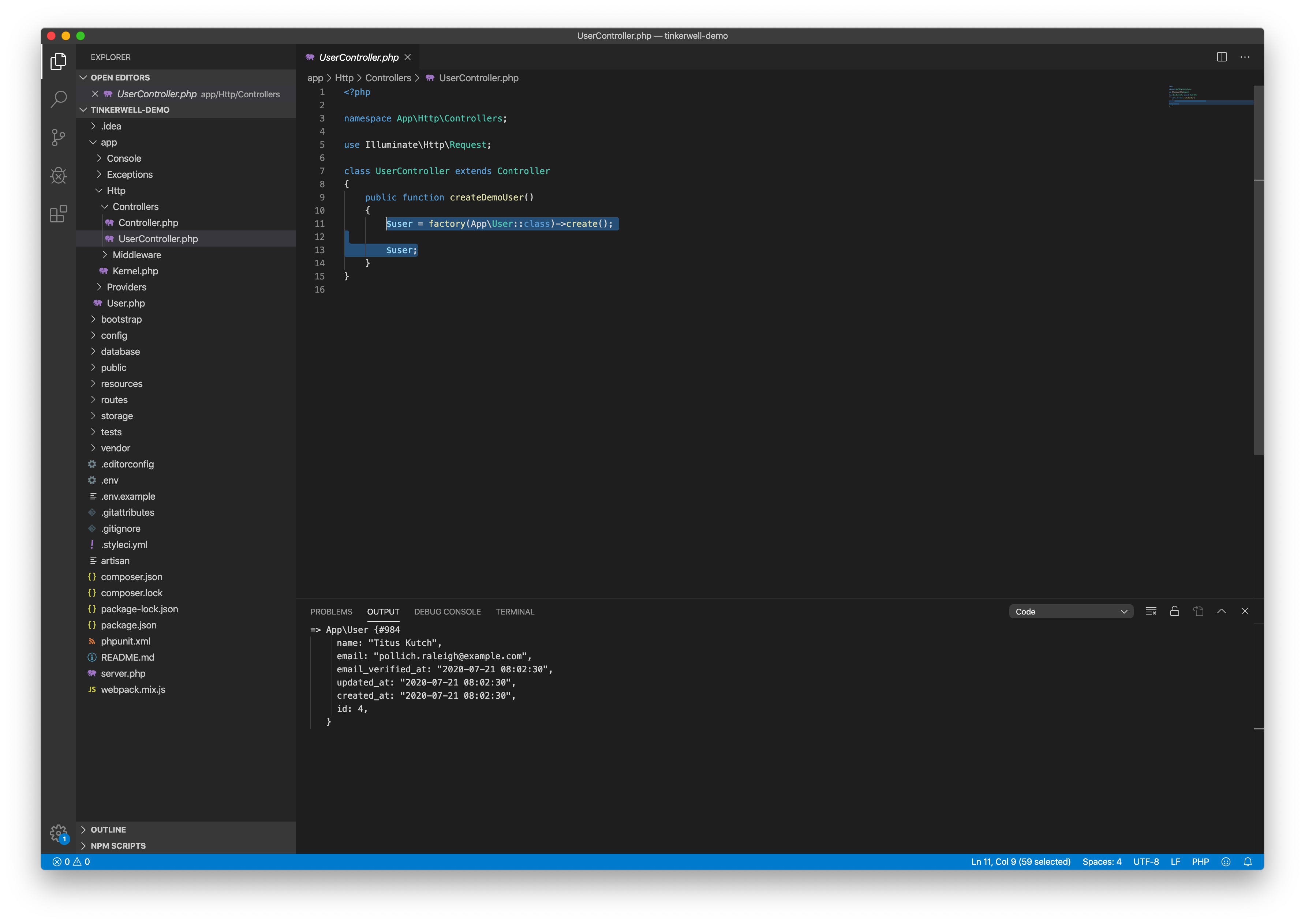Switch to the Problems panel tab
1305x924 pixels.
pos(331,612)
